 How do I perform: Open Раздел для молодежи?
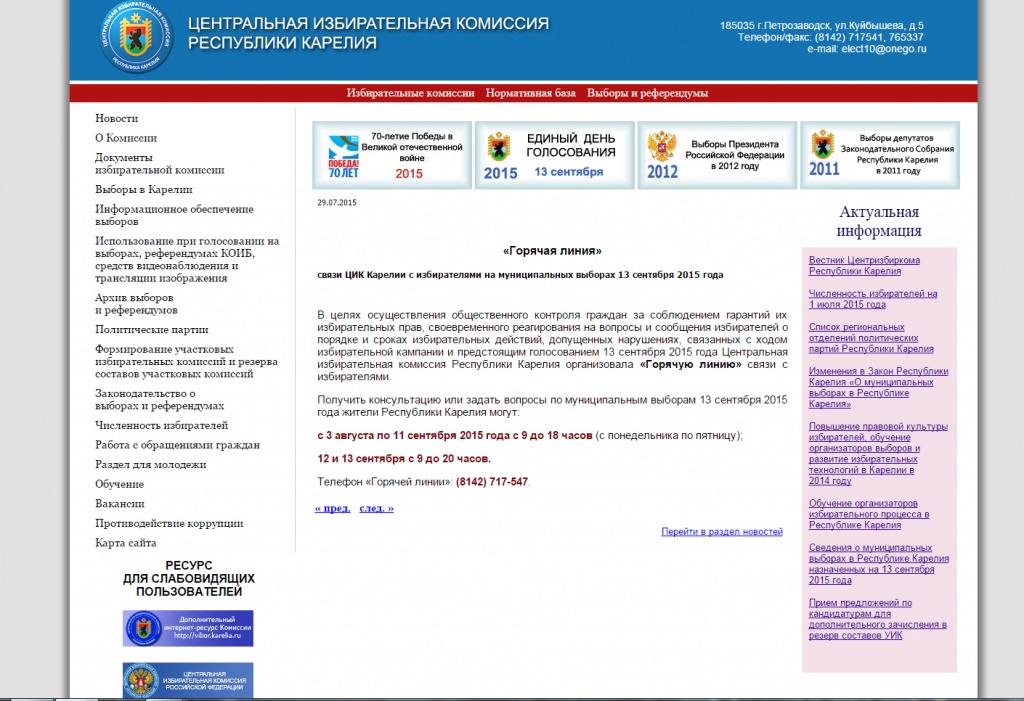pos(151,465)
